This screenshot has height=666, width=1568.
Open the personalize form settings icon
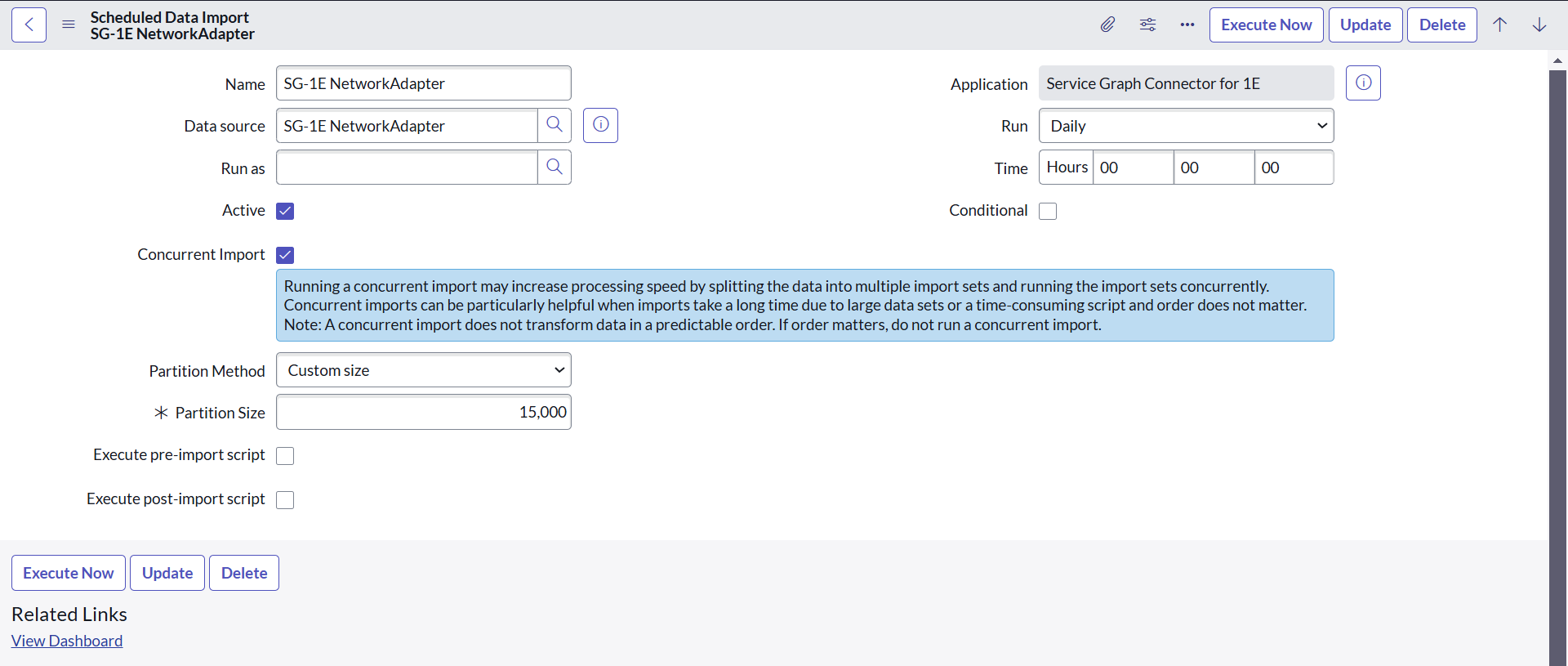tap(1147, 25)
